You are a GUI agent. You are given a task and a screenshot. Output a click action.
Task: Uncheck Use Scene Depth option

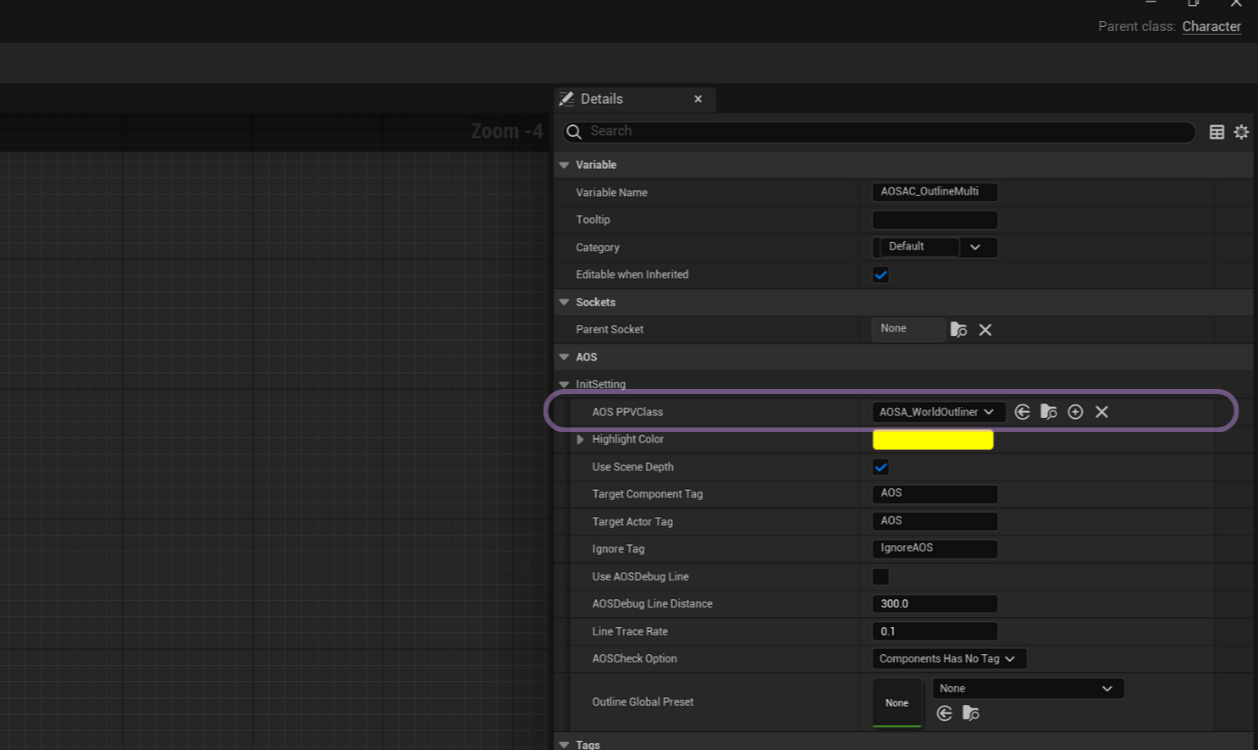click(x=881, y=467)
